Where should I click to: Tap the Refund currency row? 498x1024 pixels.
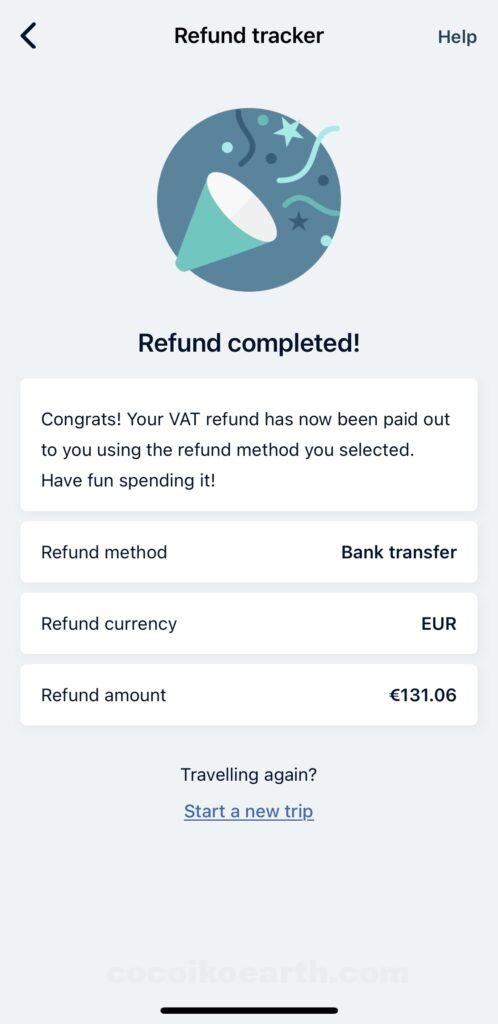pos(249,623)
